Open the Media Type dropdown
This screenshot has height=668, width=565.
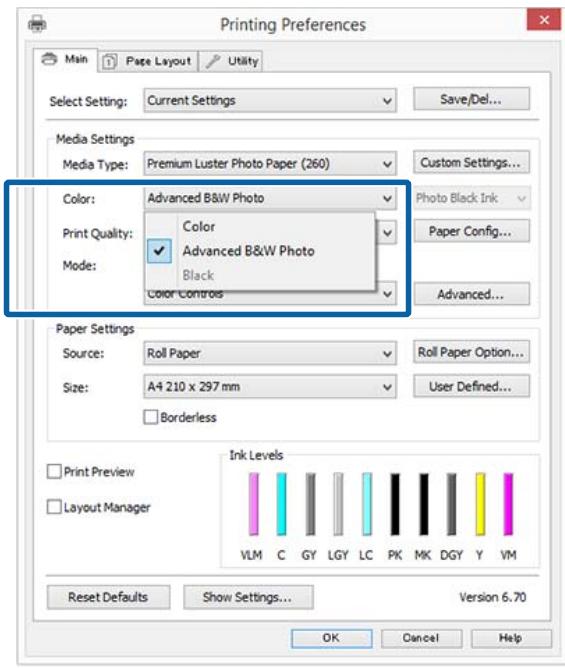(270, 164)
